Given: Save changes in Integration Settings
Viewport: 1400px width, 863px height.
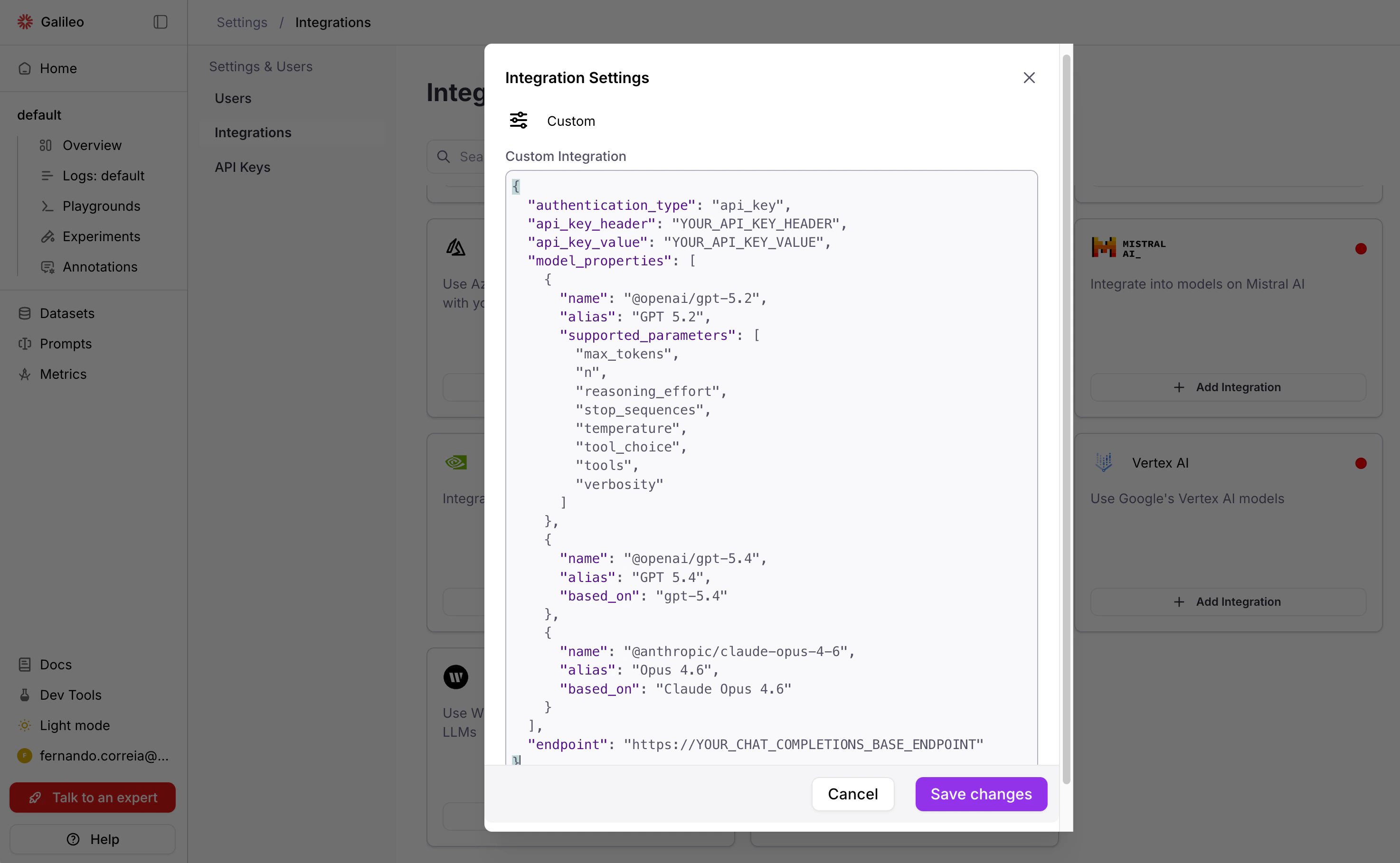Looking at the screenshot, I should point(980,793).
